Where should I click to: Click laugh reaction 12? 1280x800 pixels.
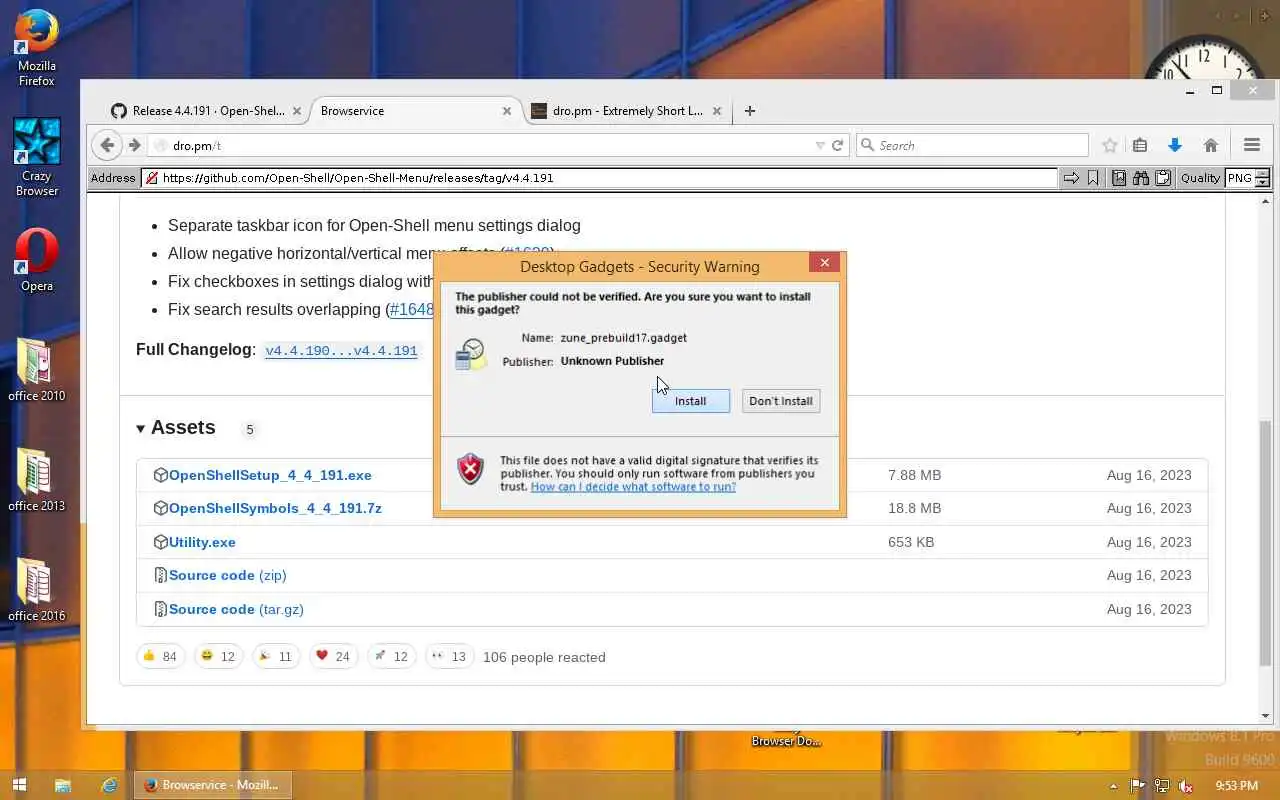218,657
